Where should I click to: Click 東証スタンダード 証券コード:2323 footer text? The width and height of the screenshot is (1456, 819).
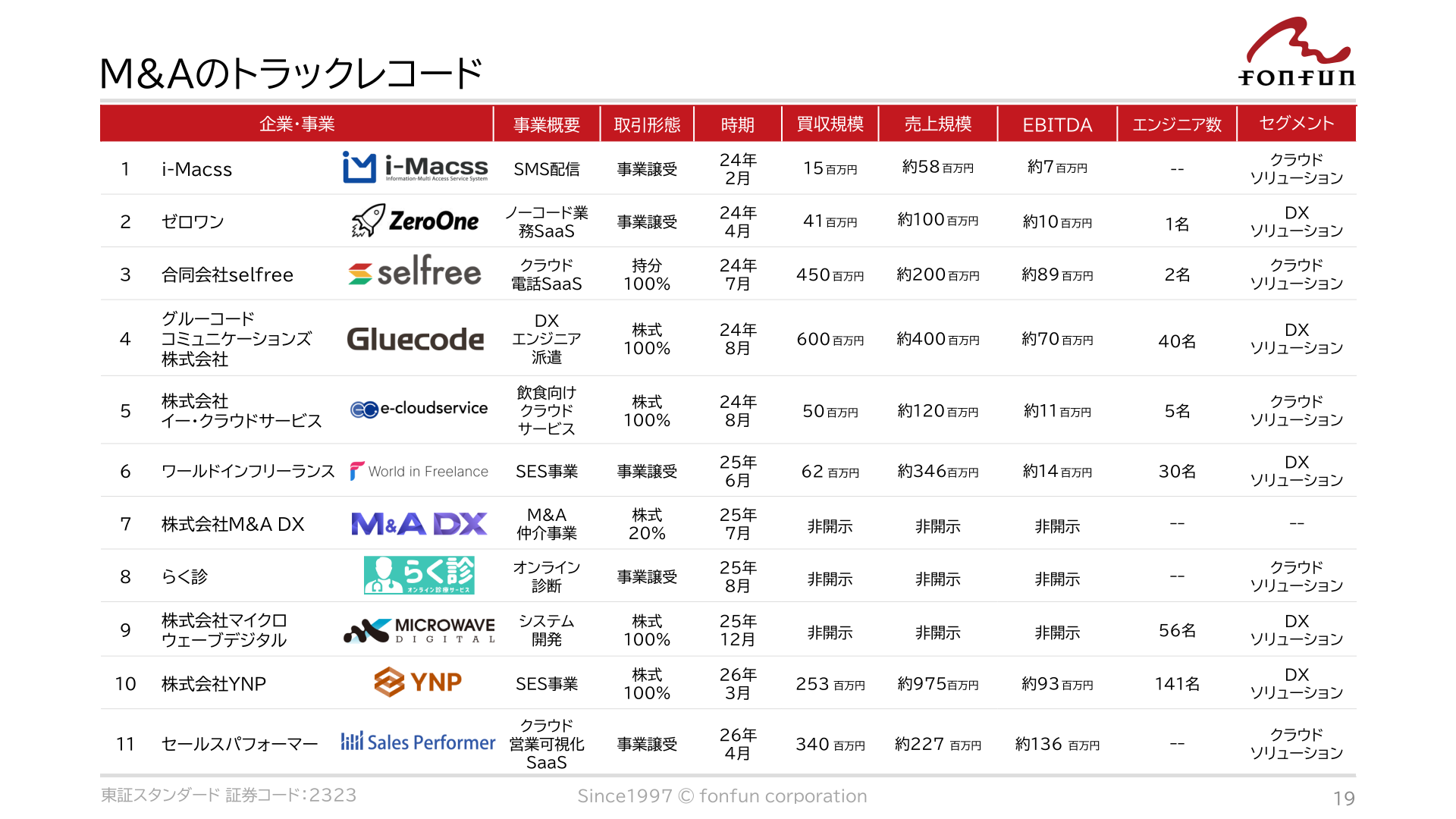tap(228, 795)
